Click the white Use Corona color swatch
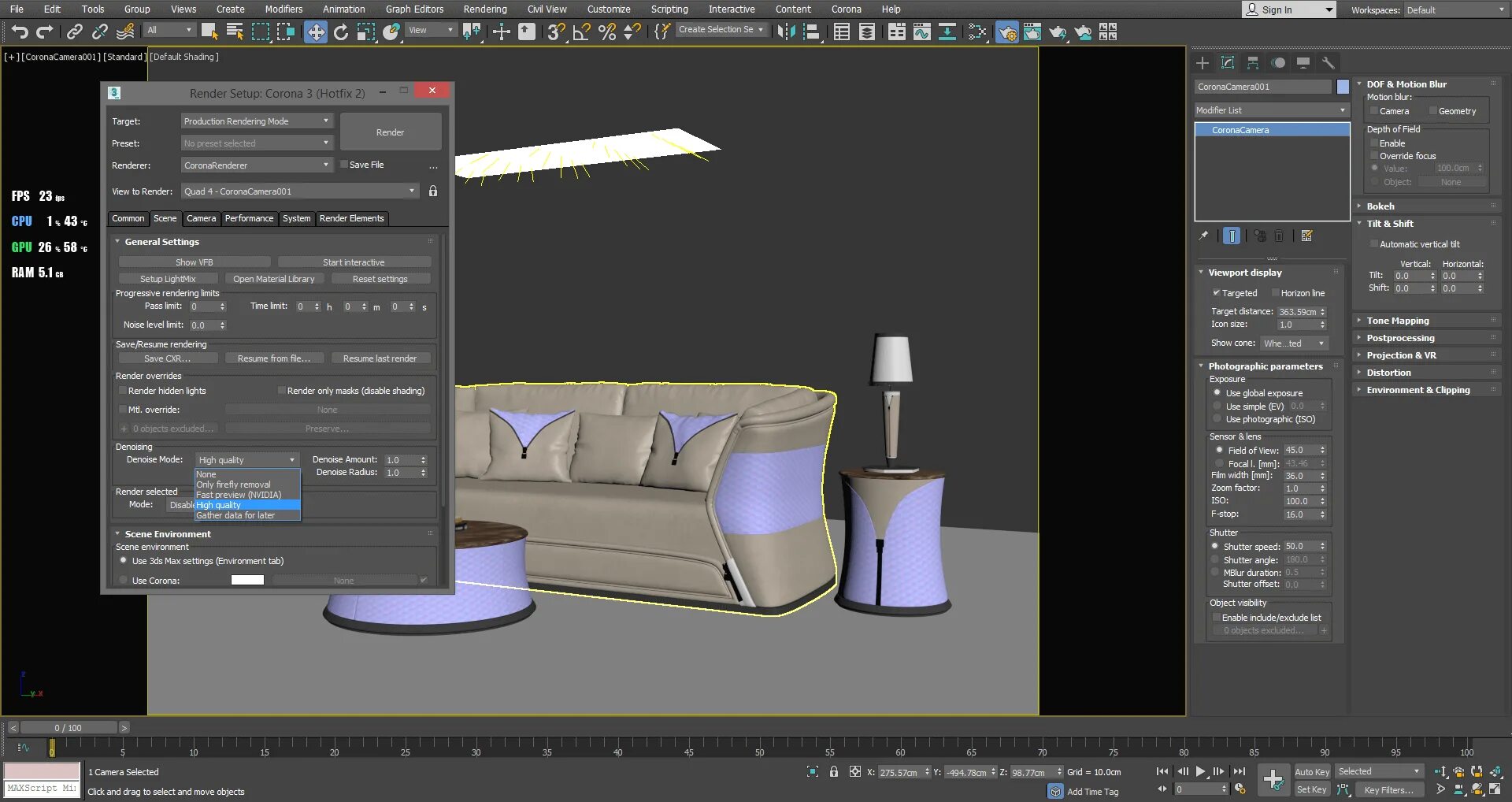This screenshot has height=802, width=1512. pos(246,580)
